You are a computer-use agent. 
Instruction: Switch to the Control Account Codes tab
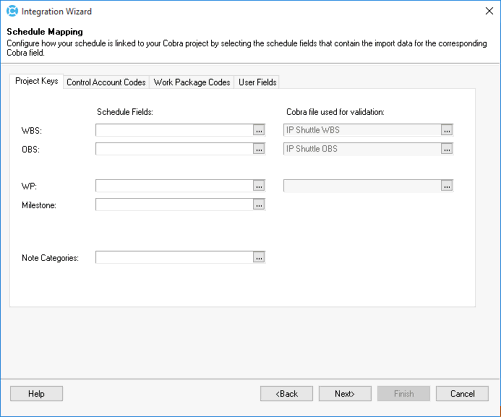point(106,82)
